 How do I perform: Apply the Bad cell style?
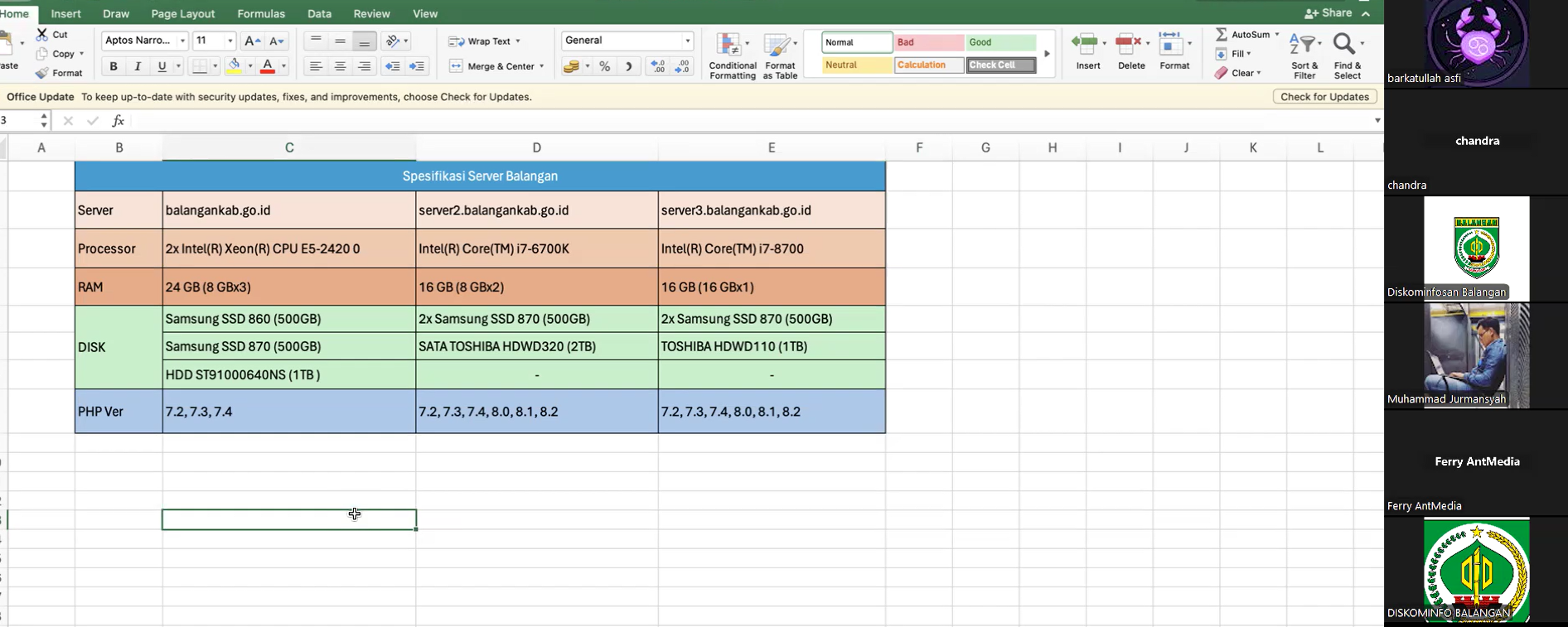tap(929, 42)
